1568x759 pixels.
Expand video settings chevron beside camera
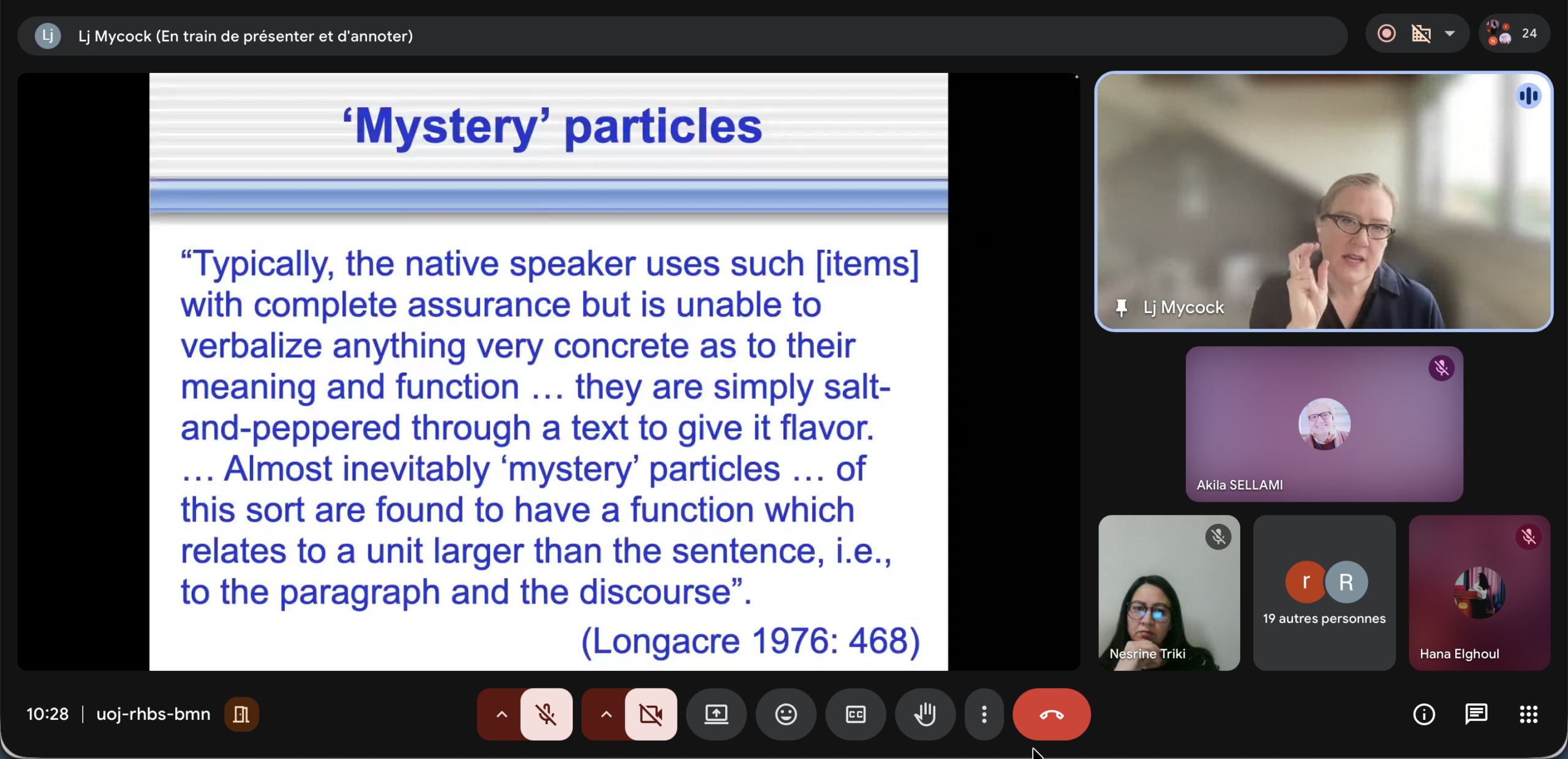click(x=606, y=714)
